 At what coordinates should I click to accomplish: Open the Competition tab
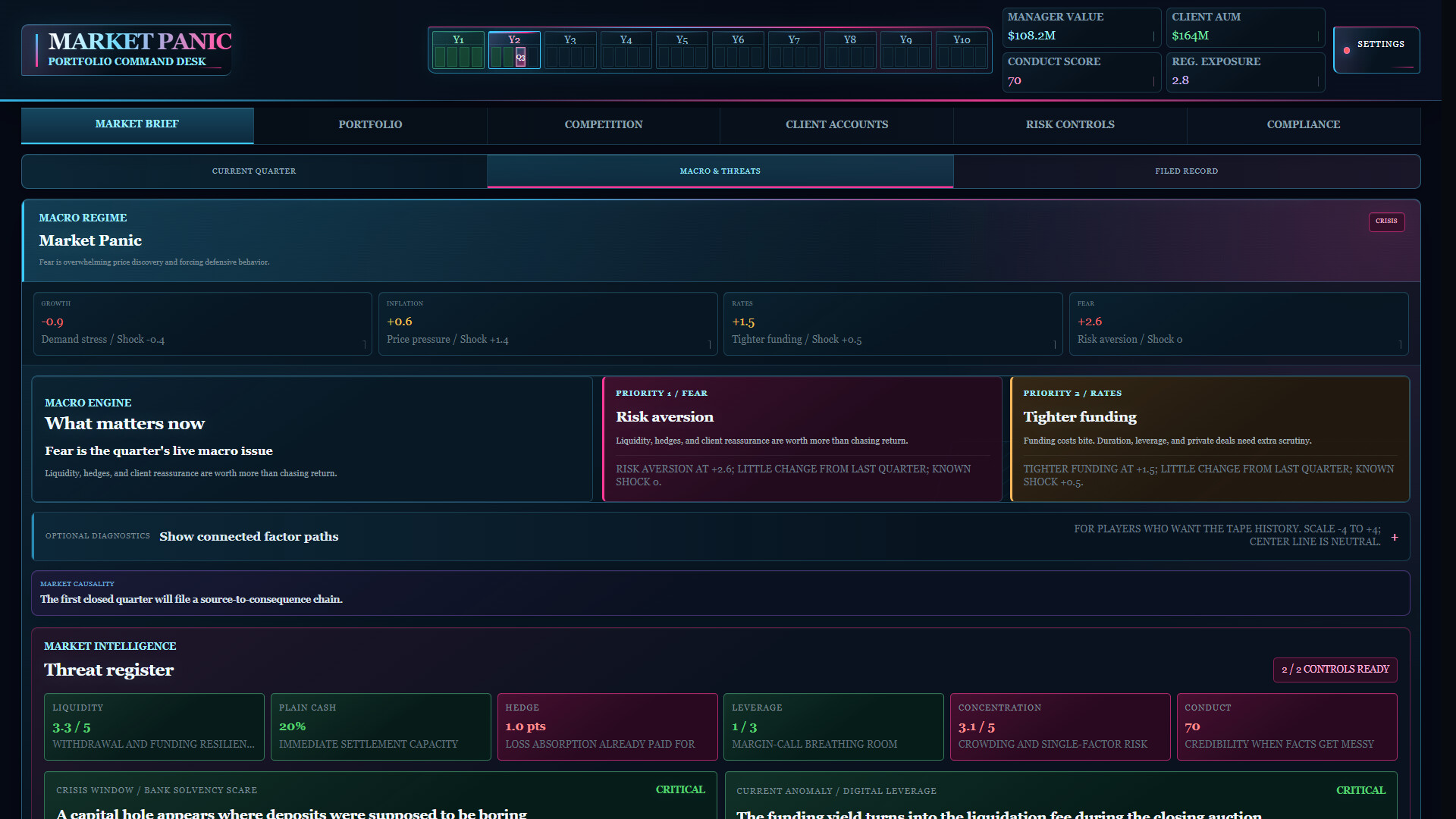coord(604,125)
